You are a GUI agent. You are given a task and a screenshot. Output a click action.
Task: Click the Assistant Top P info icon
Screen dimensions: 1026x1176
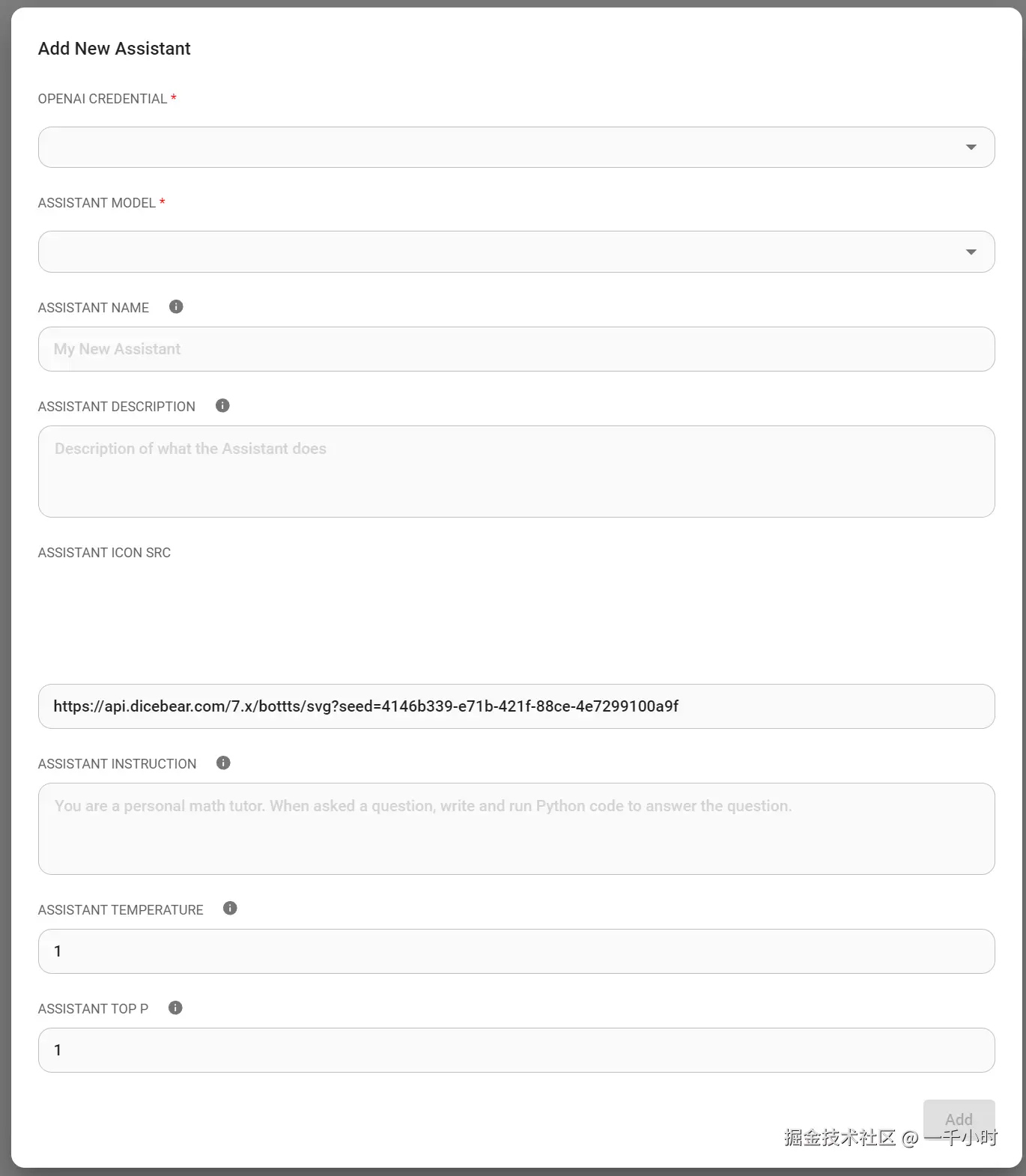175,1007
